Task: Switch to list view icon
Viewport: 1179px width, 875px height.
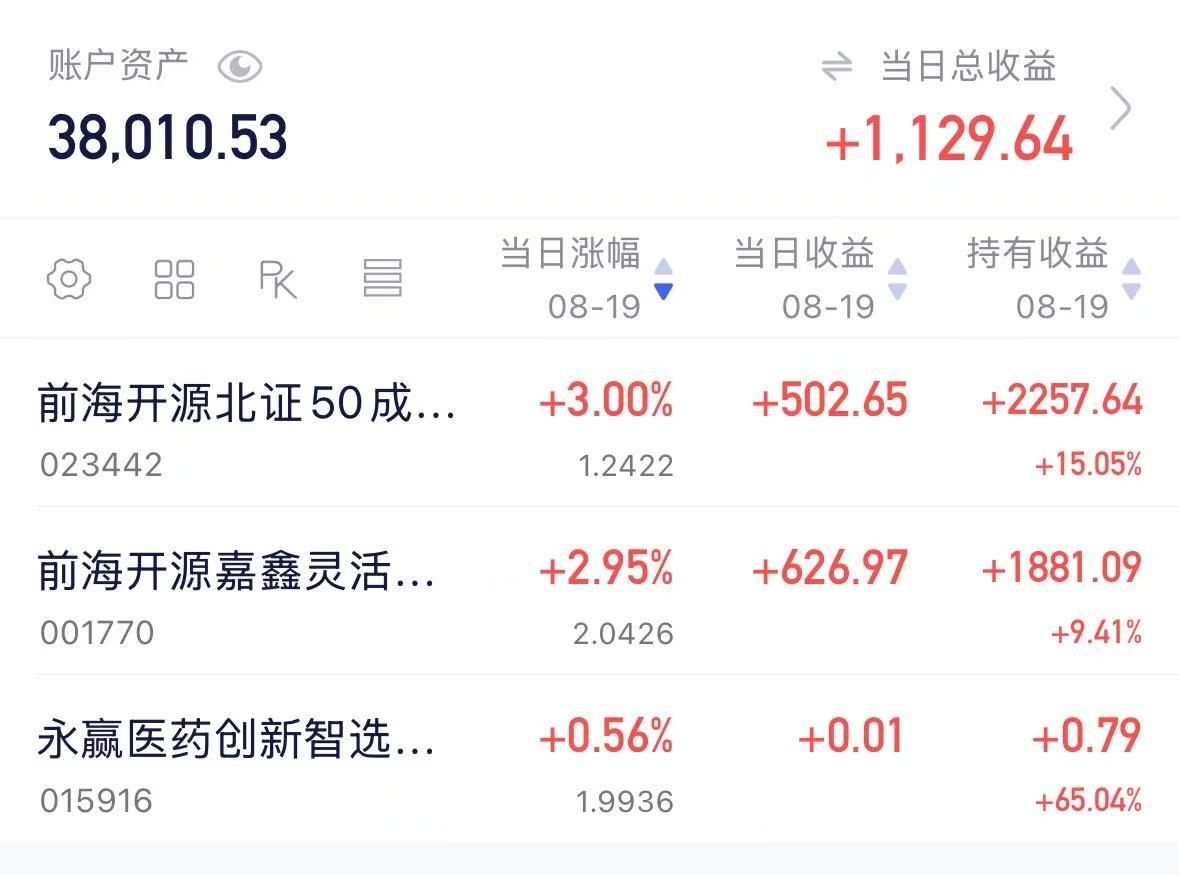Action: click(383, 278)
